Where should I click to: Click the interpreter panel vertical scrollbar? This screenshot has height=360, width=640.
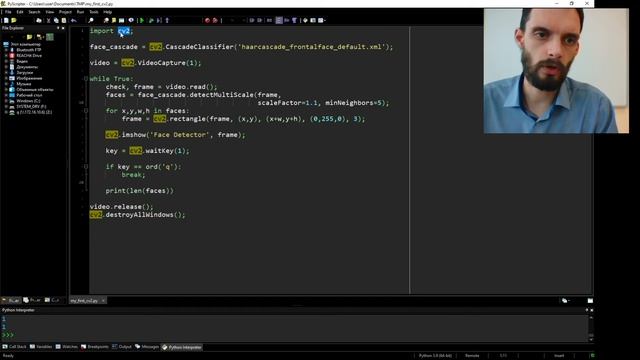(x=591, y=328)
